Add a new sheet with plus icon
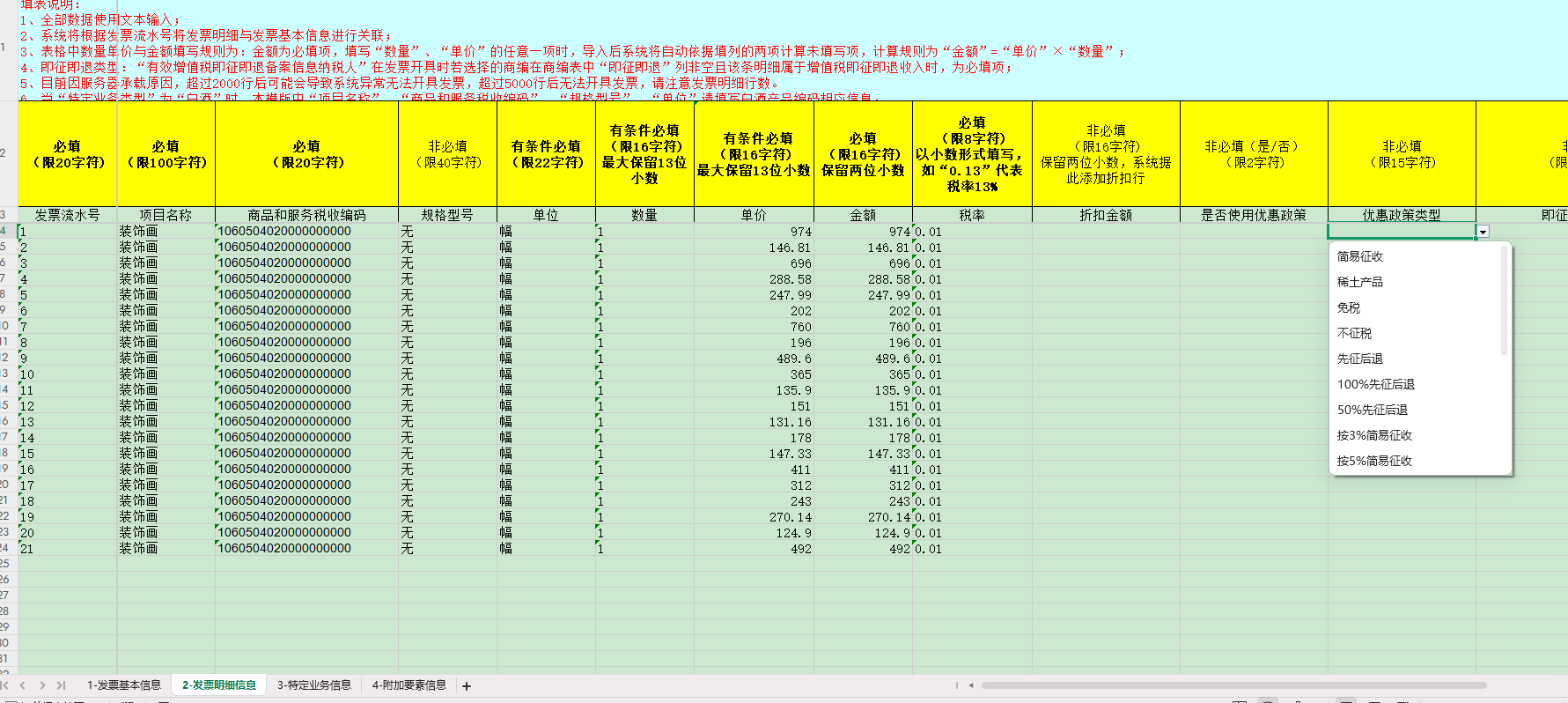 [467, 686]
